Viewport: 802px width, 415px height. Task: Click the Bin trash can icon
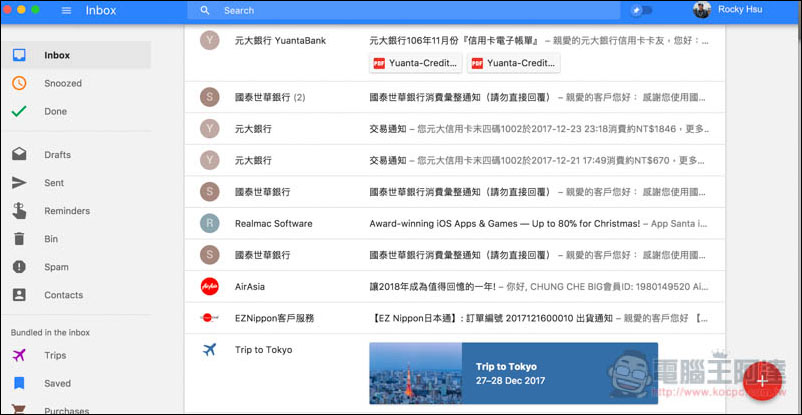pos(19,238)
